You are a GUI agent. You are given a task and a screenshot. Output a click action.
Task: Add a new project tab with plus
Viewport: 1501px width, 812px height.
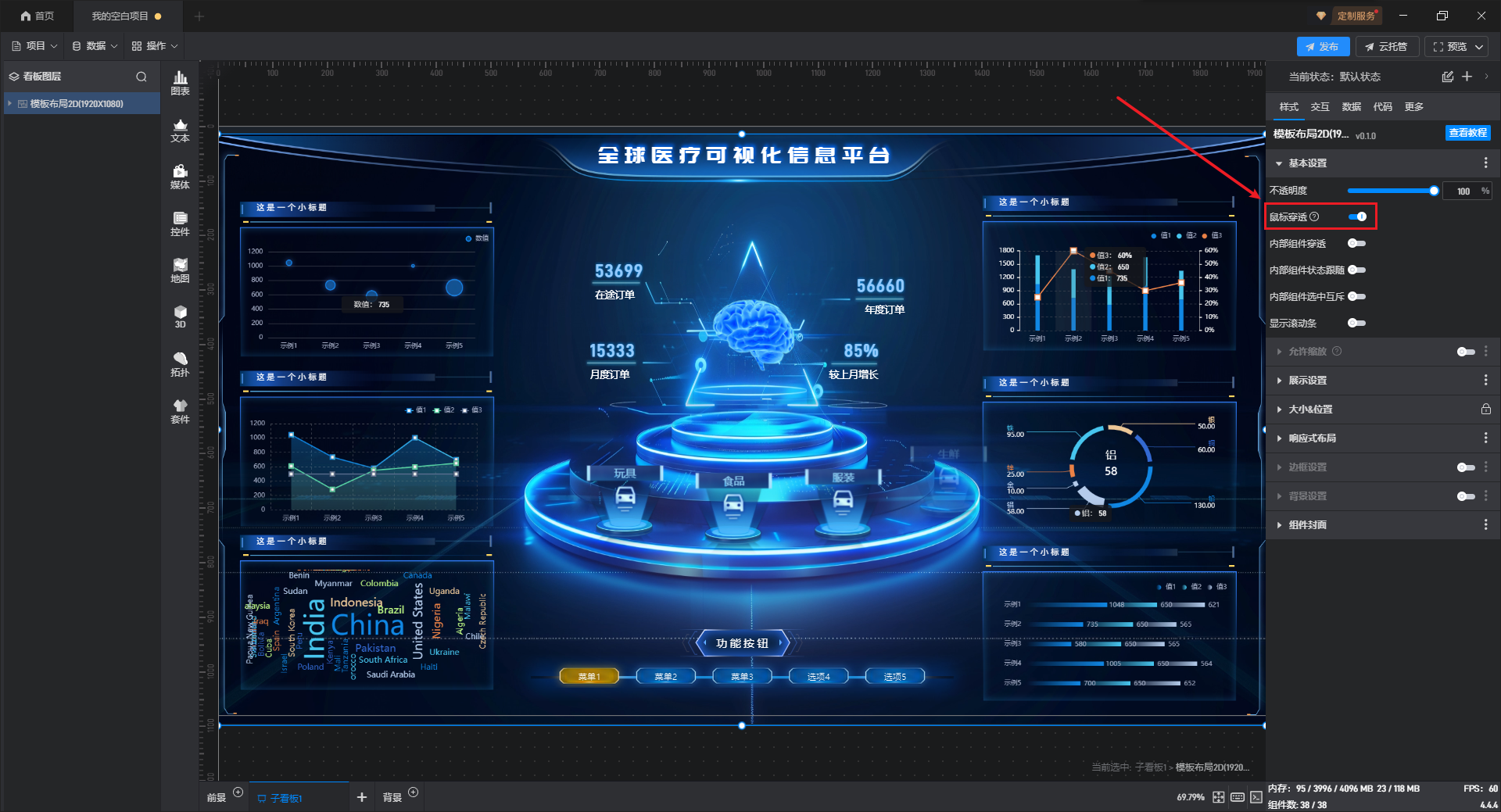pos(199,16)
